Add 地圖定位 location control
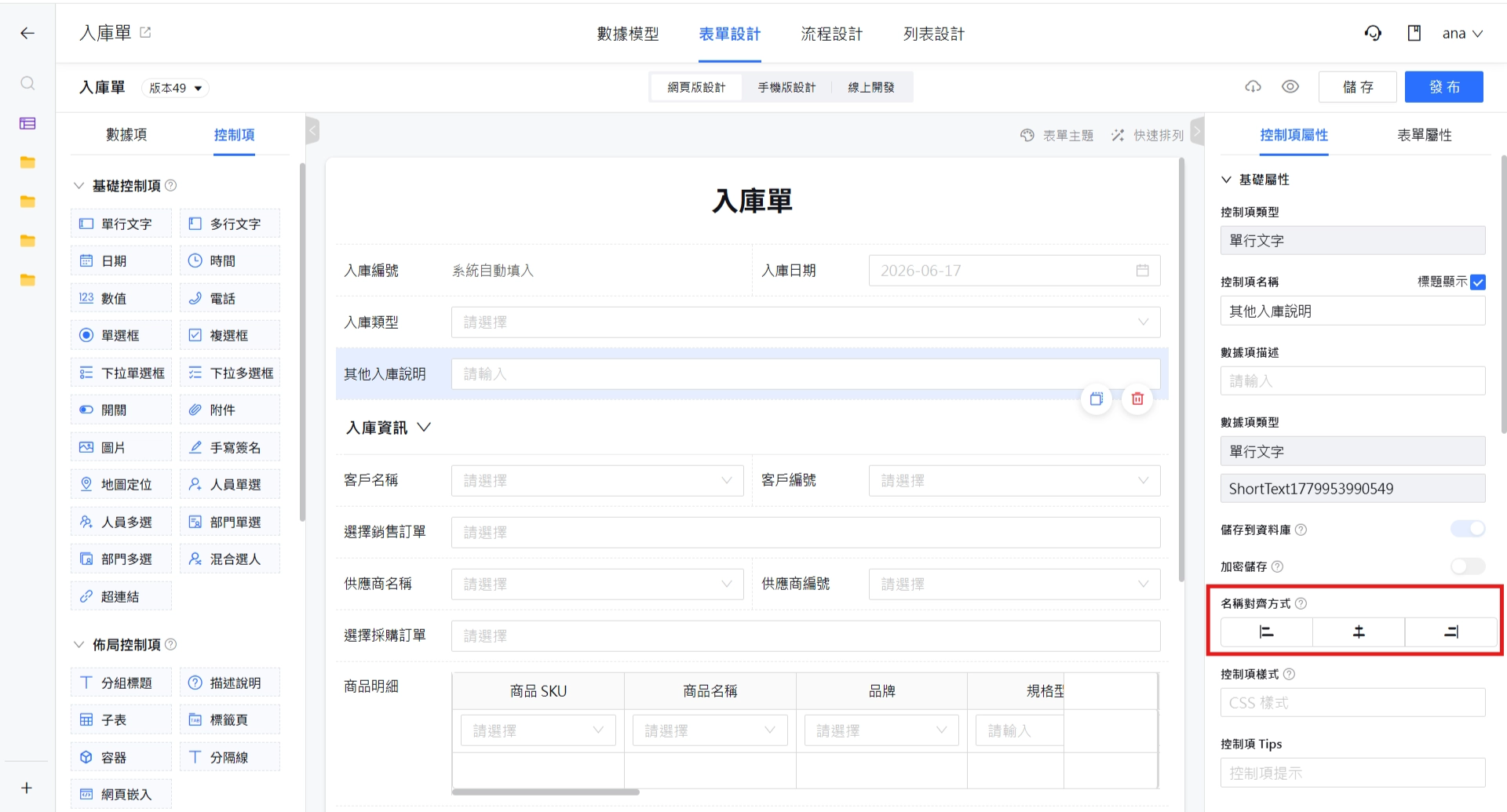1507x812 pixels. click(x=121, y=484)
